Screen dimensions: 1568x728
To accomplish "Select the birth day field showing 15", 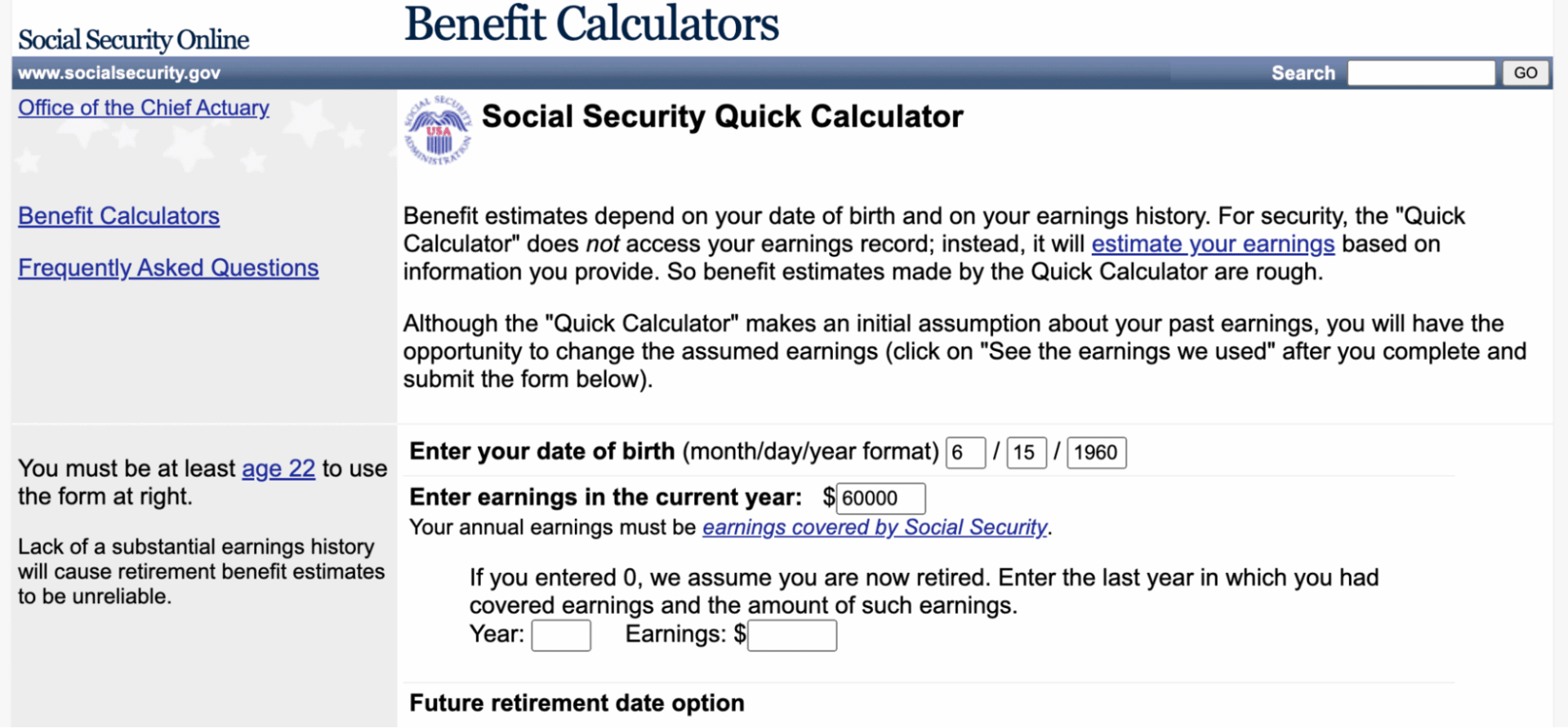I will [1026, 452].
